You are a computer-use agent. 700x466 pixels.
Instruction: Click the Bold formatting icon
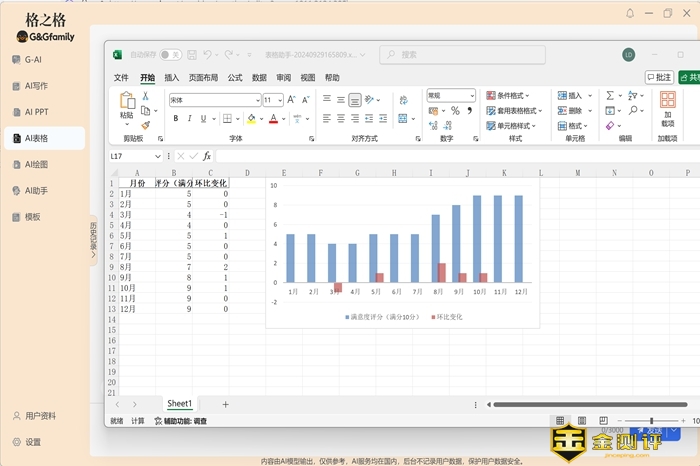pos(175,118)
